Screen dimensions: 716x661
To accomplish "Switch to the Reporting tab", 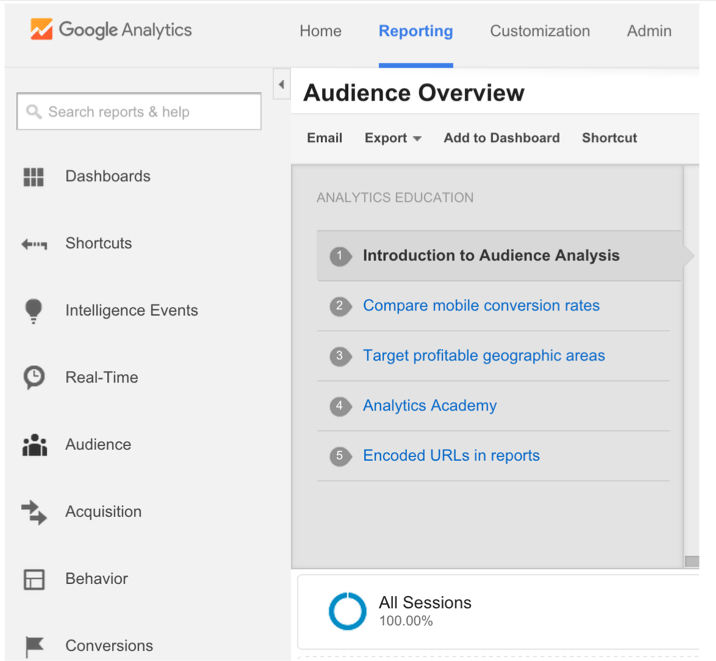I will coord(416,31).
